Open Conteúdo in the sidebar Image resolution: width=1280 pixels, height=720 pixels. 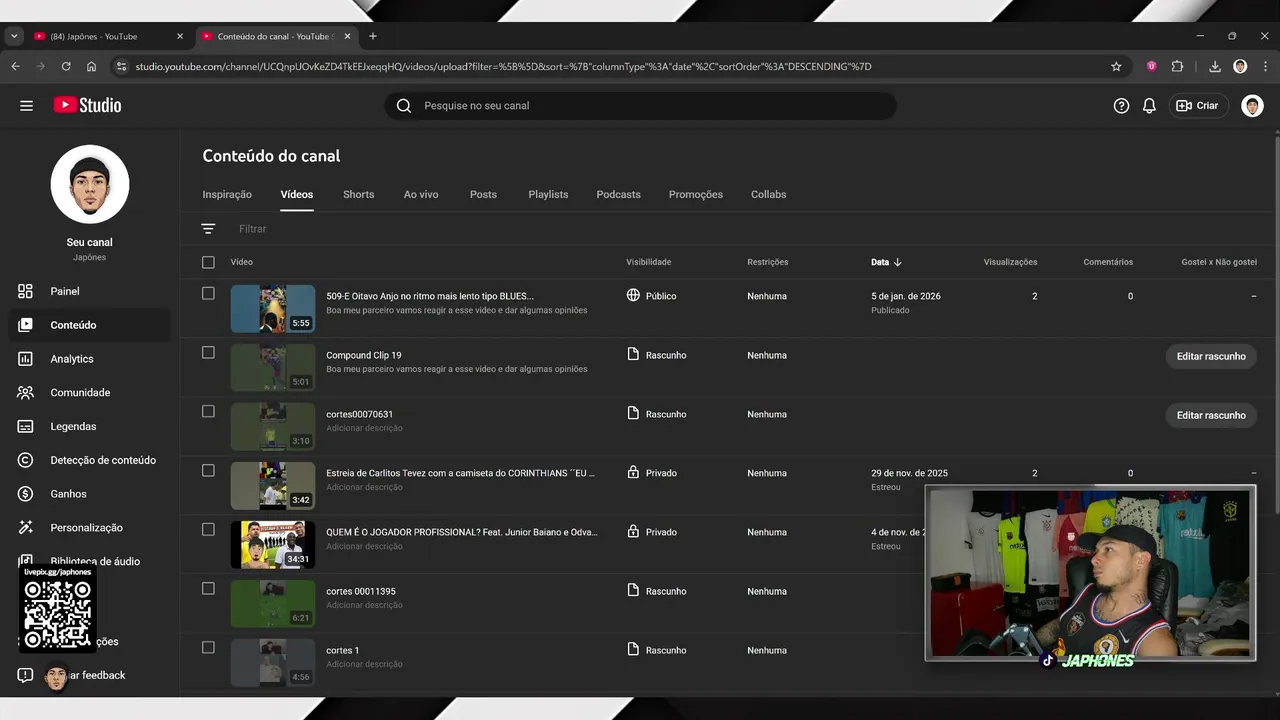pyautogui.click(x=90, y=325)
